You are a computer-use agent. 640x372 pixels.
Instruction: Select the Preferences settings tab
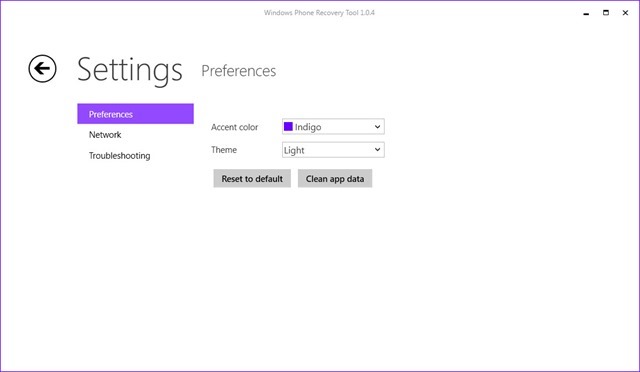(135, 114)
